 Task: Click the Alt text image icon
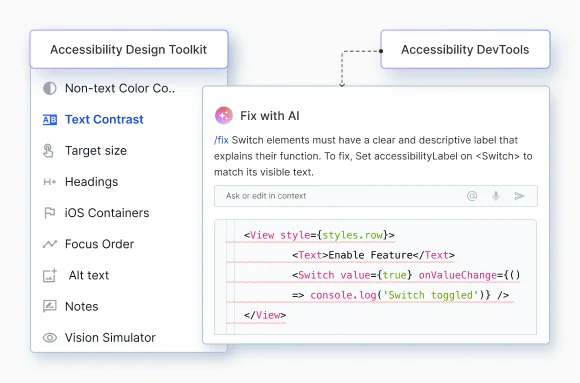pos(50,275)
